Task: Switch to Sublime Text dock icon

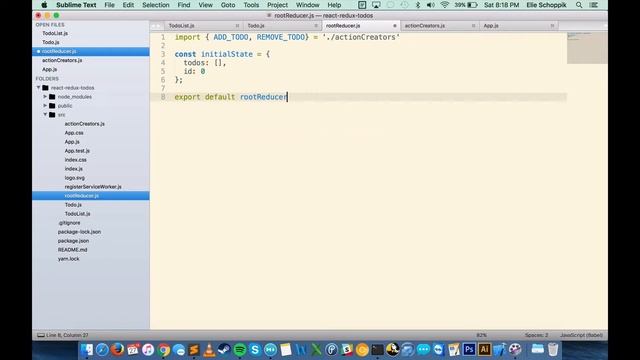Action: click(194, 350)
